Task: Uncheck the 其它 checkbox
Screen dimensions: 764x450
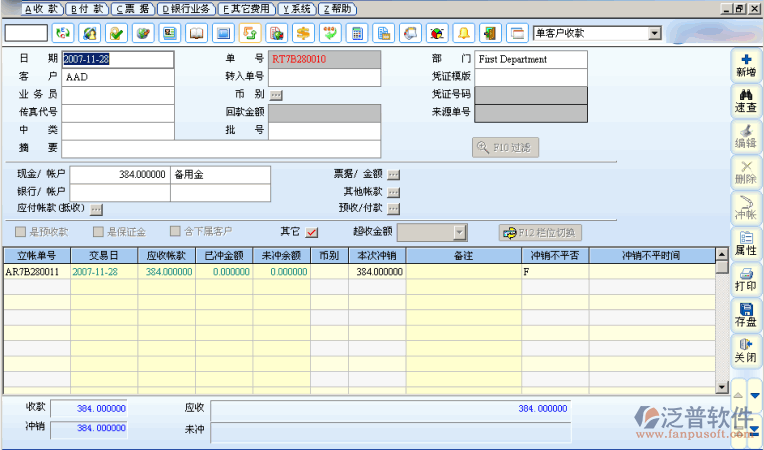Action: [312, 232]
